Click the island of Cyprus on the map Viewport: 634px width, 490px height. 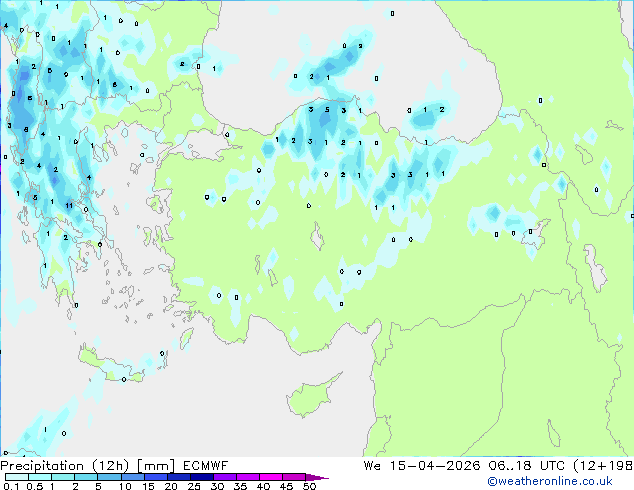(x=311, y=396)
